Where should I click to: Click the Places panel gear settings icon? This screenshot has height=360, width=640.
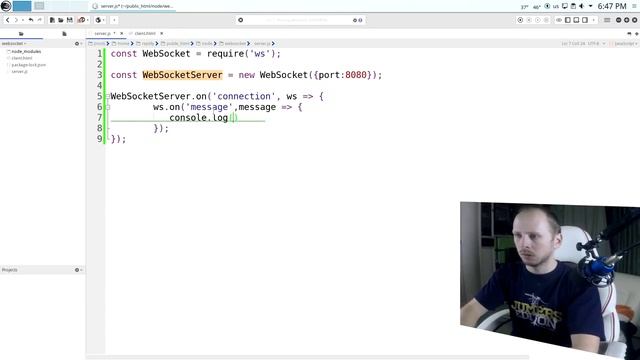point(77,43)
